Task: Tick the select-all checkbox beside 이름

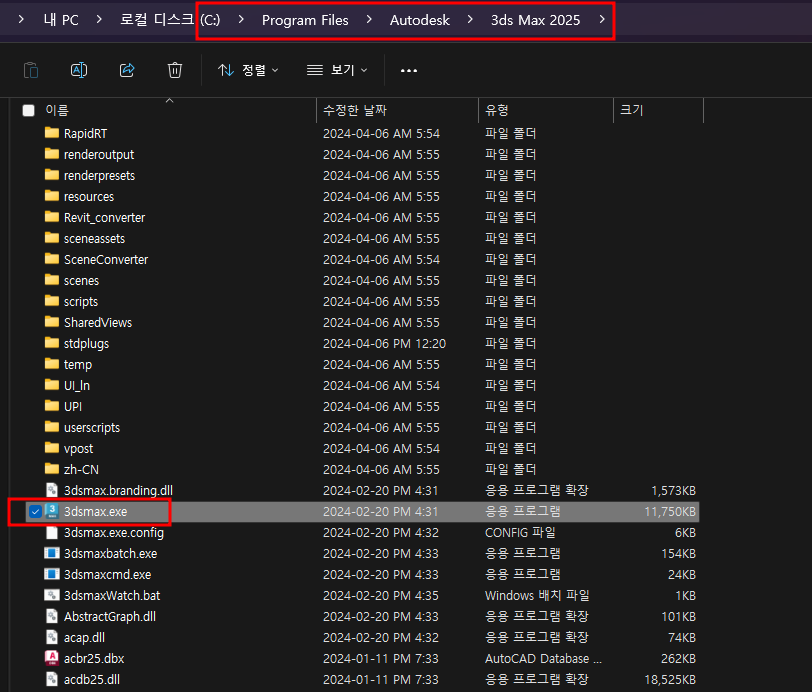Action: click(x=28, y=110)
